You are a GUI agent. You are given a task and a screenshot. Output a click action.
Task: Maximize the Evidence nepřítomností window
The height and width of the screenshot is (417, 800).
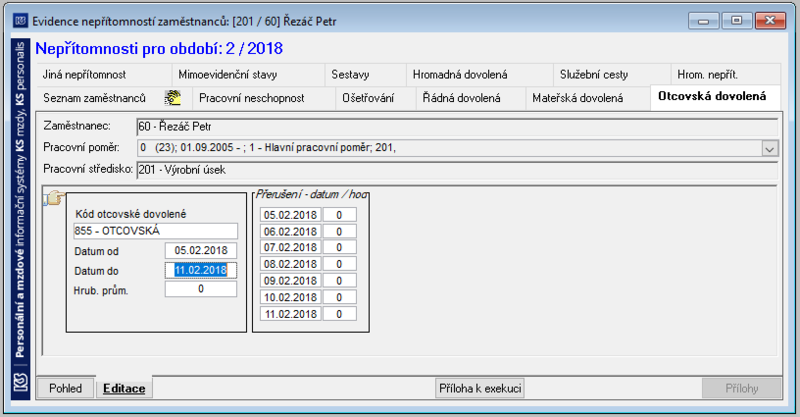point(736,21)
